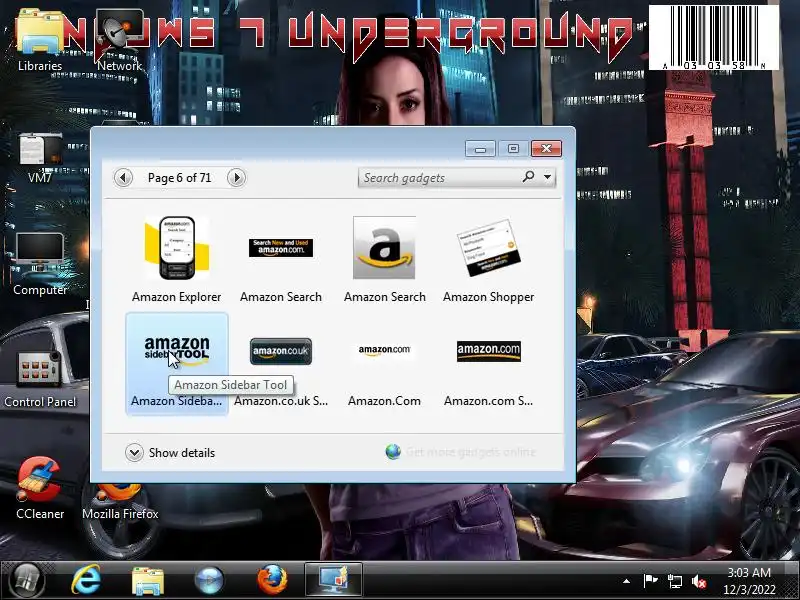Launch Internet Explorer from taskbar

(x=86, y=581)
